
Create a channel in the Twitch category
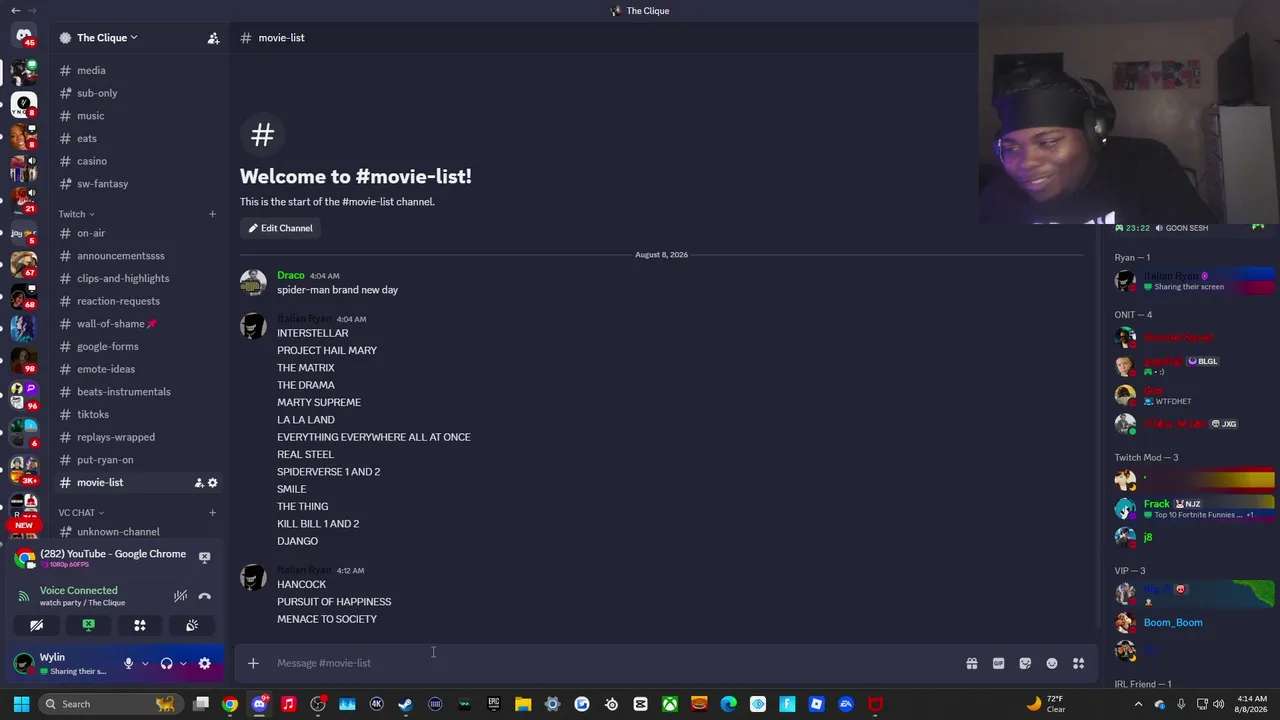pos(212,214)
